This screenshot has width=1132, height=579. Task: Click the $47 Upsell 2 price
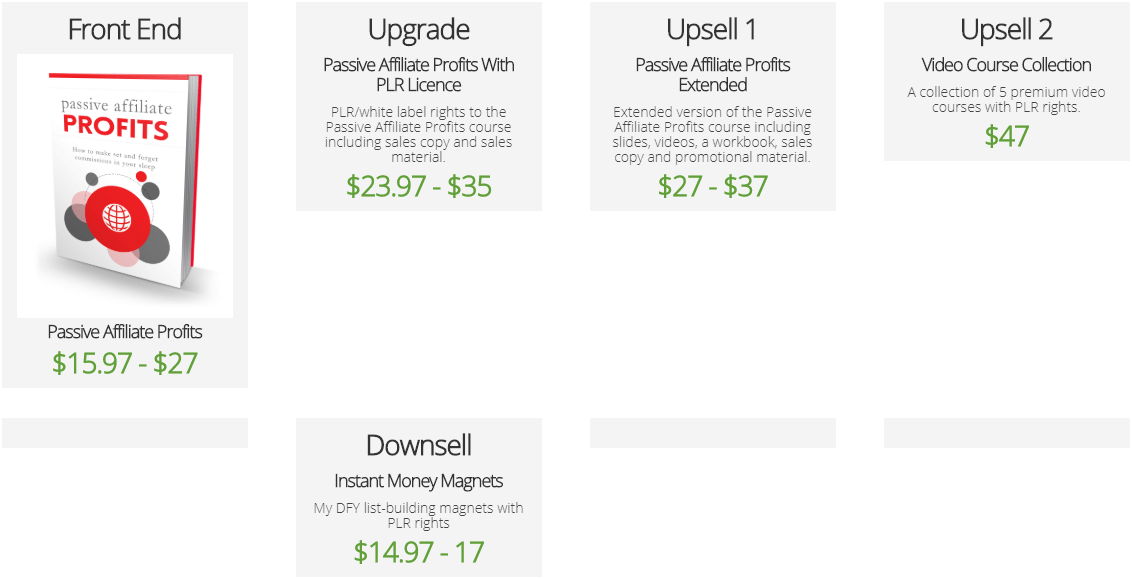point(1006,136)
